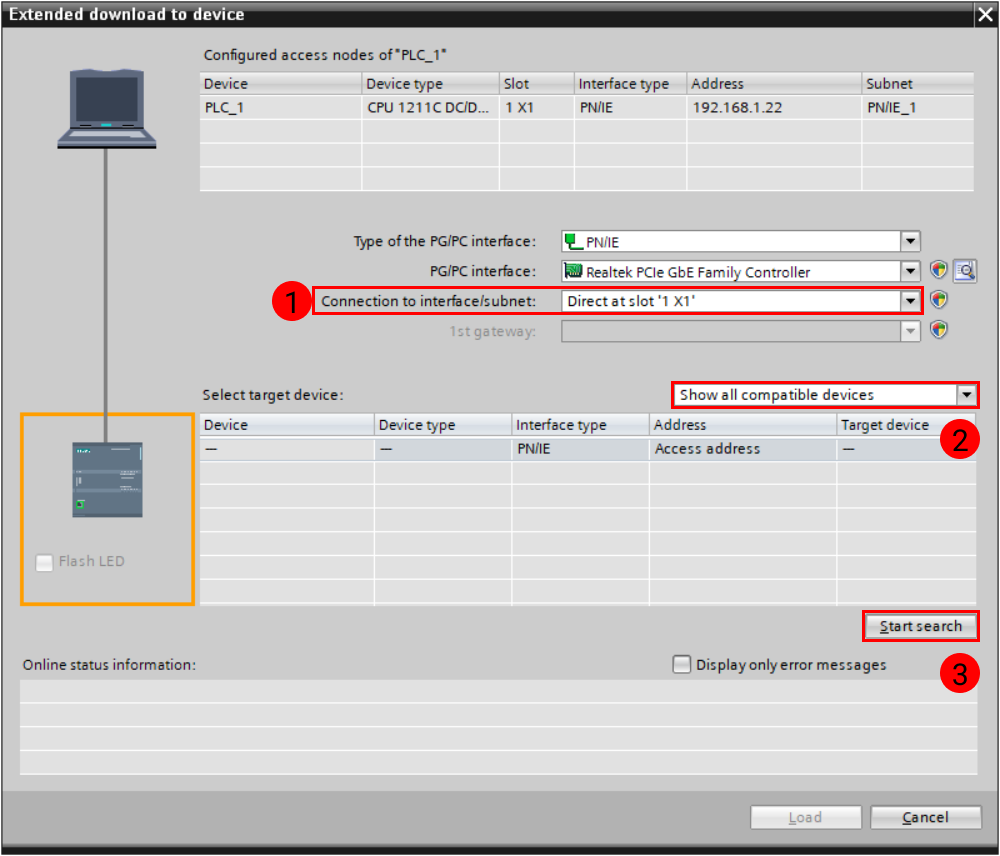
Task: Expand the PG/PC interface dropdown
Action: pos(909,270)
